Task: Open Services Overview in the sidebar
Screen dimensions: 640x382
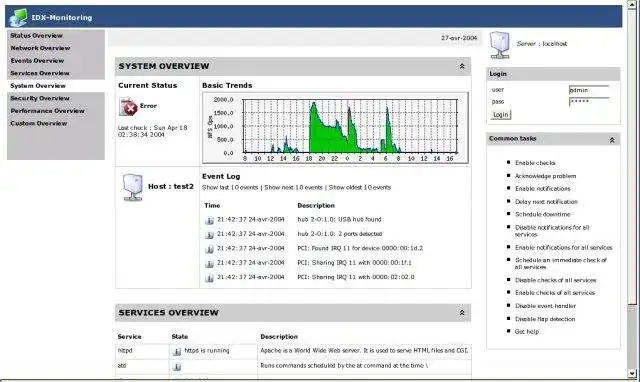Action: [40, 73]
